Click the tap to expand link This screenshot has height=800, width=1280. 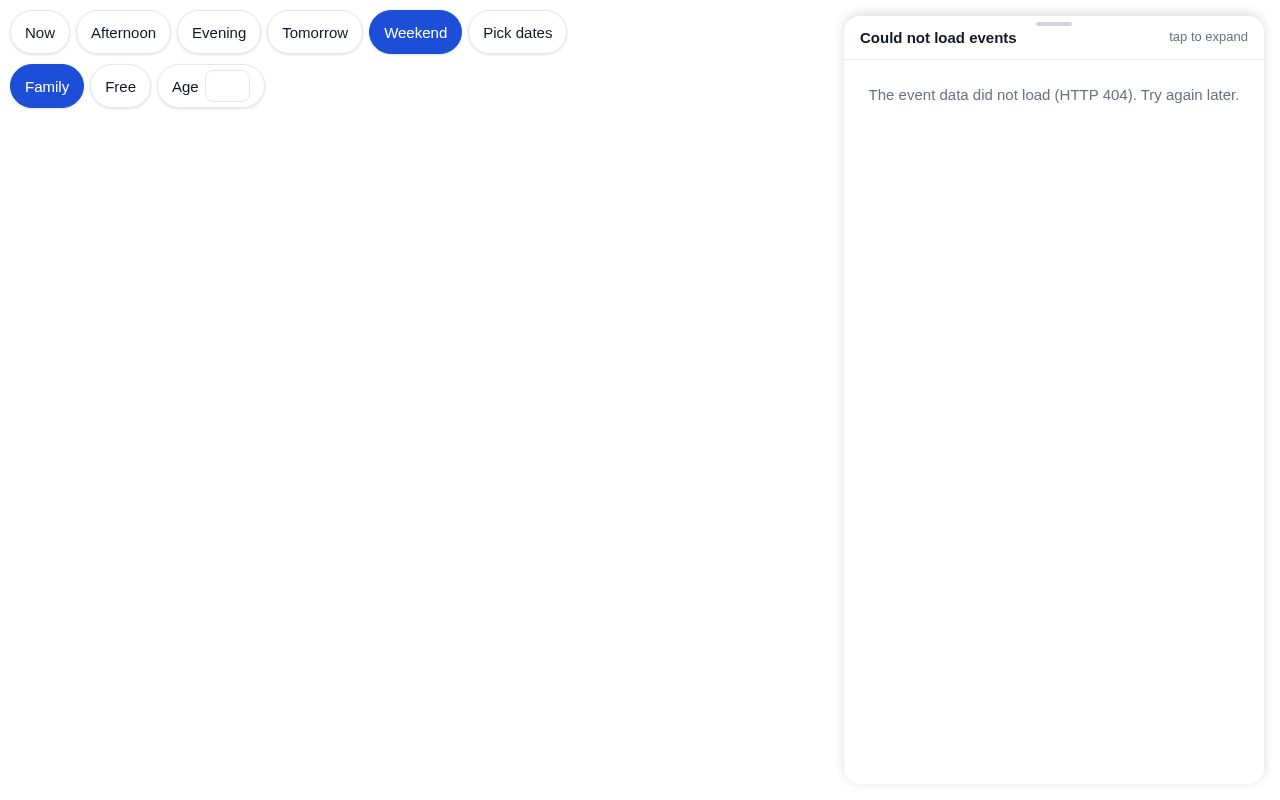point(1208,37)
